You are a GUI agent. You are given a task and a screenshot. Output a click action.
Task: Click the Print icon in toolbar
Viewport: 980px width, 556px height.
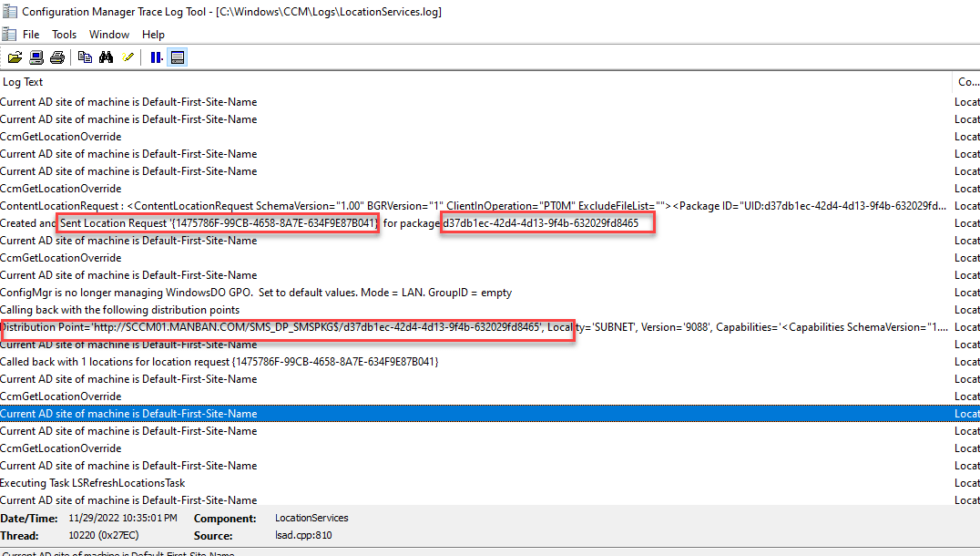click(x=57, y=57)
